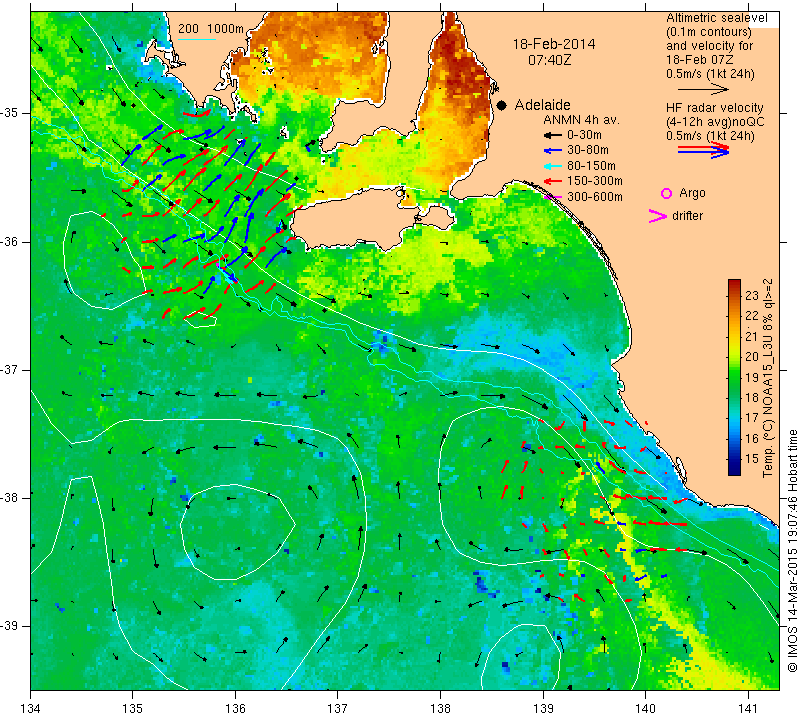This screenshot has width=800, height=720.
Task: Click the 'ANMN 4h av.' legend heading
Action: [x=581, y=120]
